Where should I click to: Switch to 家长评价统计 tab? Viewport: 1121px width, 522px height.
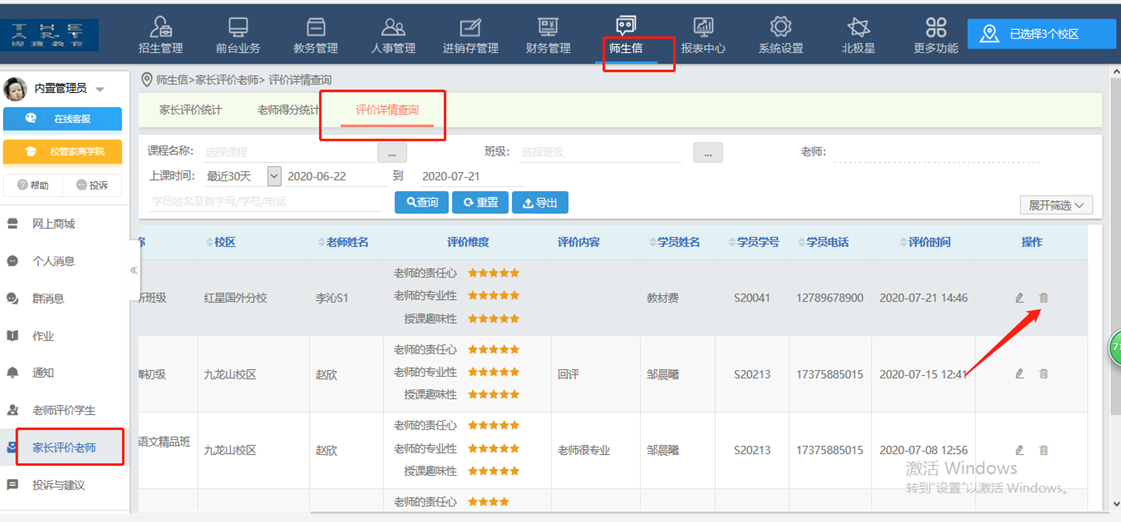point(190,110)
